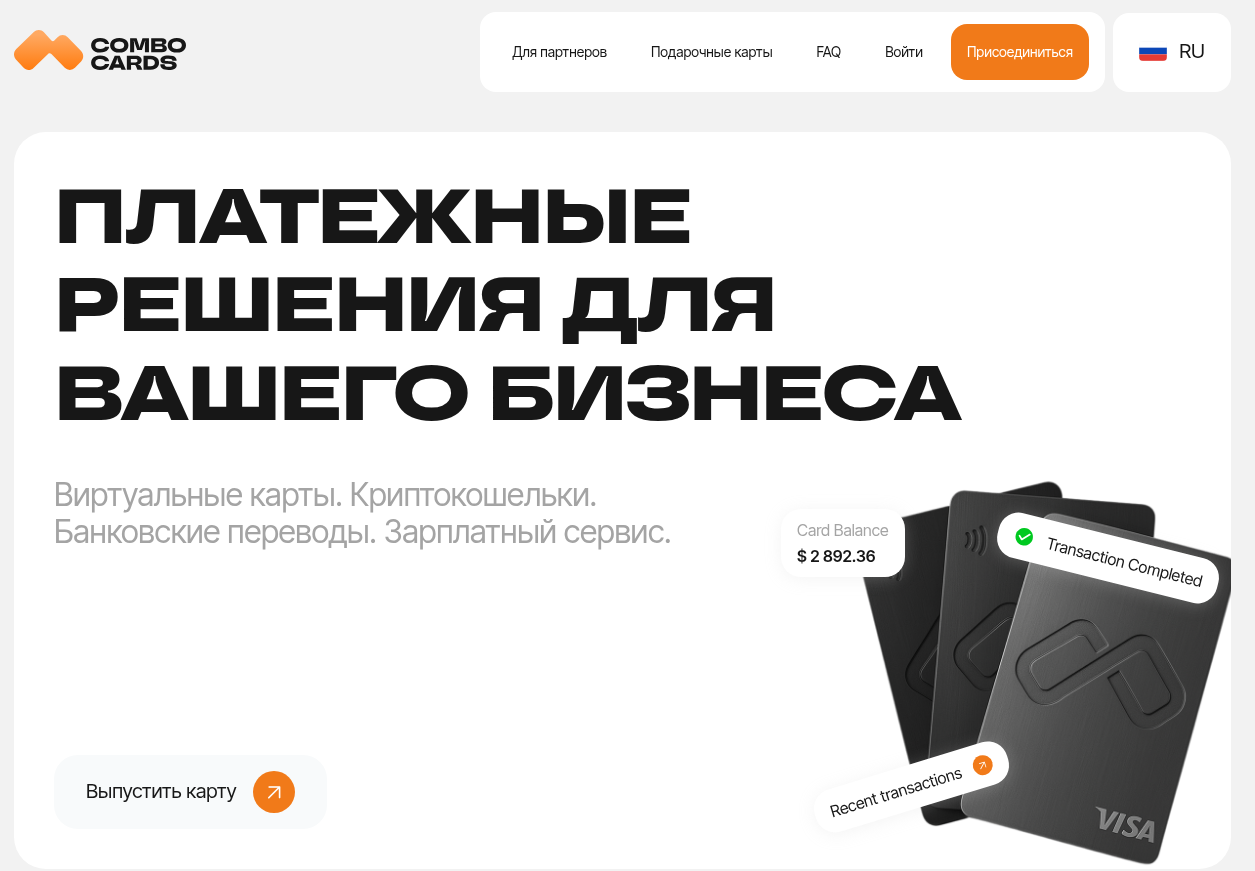The height and width of the screenshot is (871, 1255).
Task: Click the Войти login link
Action: tap(903, 52)
